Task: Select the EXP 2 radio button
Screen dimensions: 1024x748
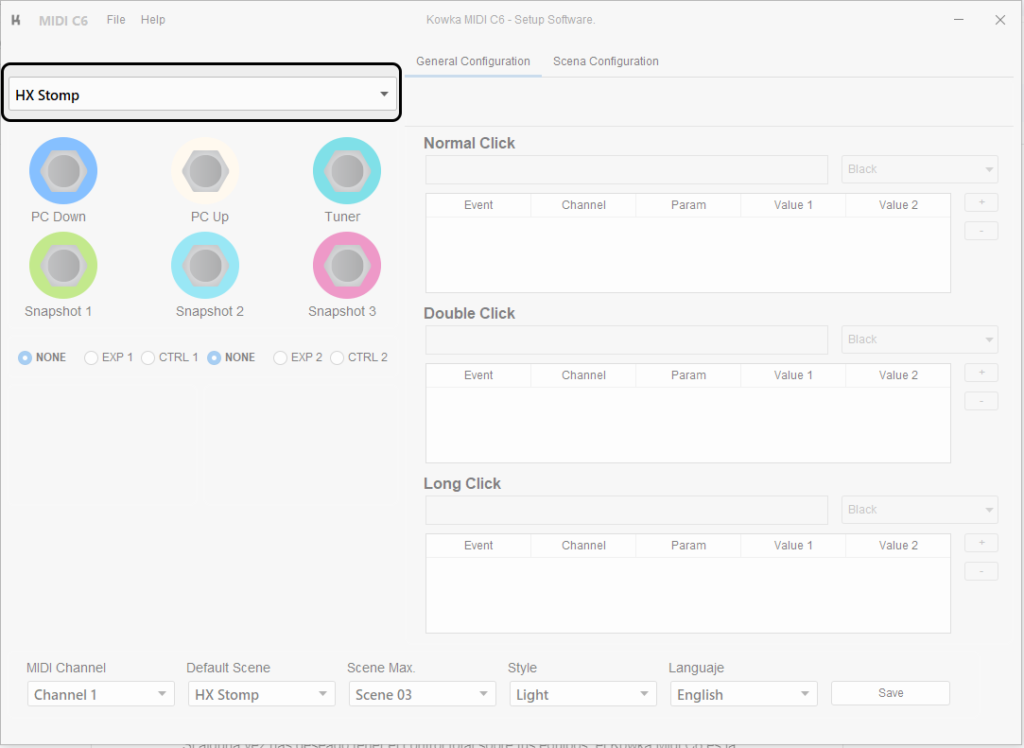Action: 280,357
